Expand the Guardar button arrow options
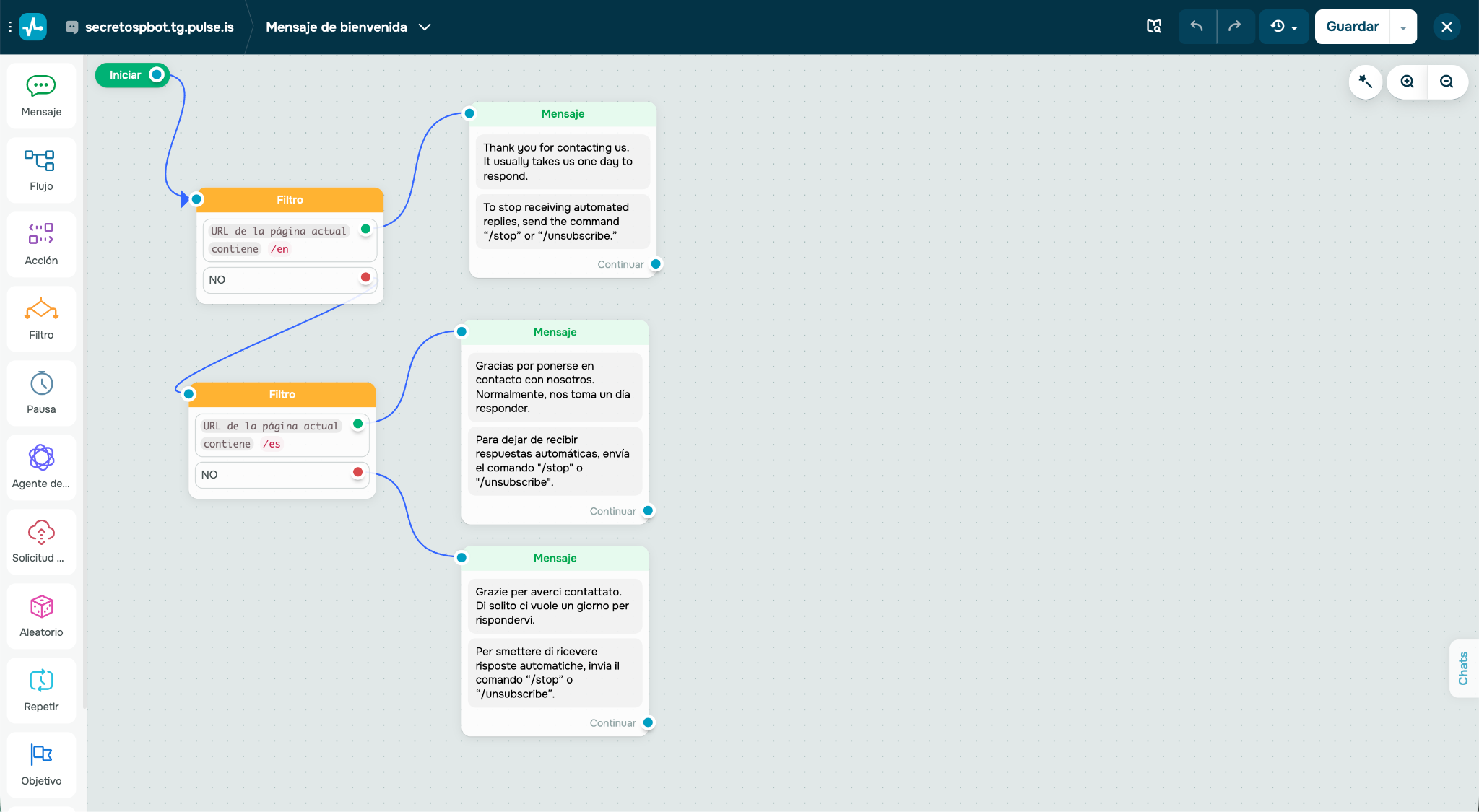1479x812 pixels. point(1403,27)
